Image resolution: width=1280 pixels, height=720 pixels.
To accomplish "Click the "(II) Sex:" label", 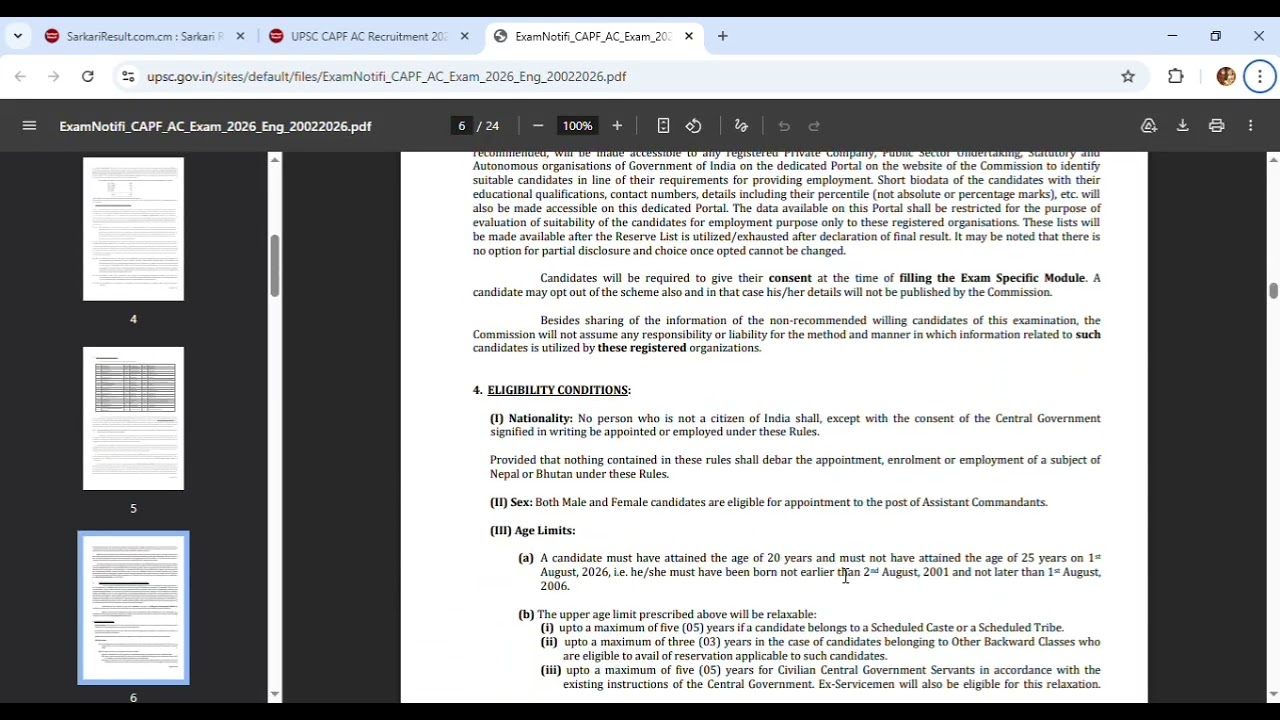I will [x=511, y=502].
